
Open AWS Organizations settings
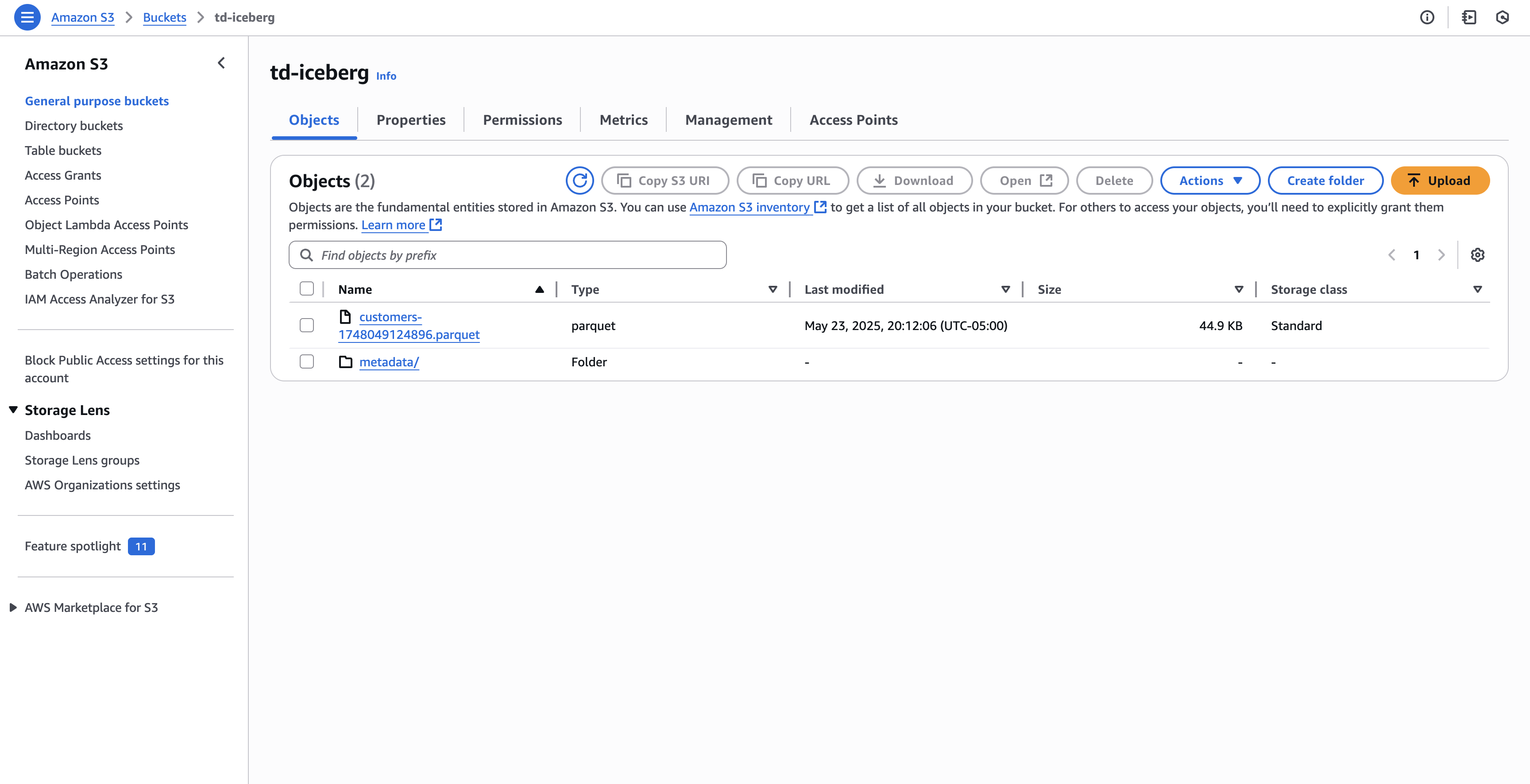(102, 485)
